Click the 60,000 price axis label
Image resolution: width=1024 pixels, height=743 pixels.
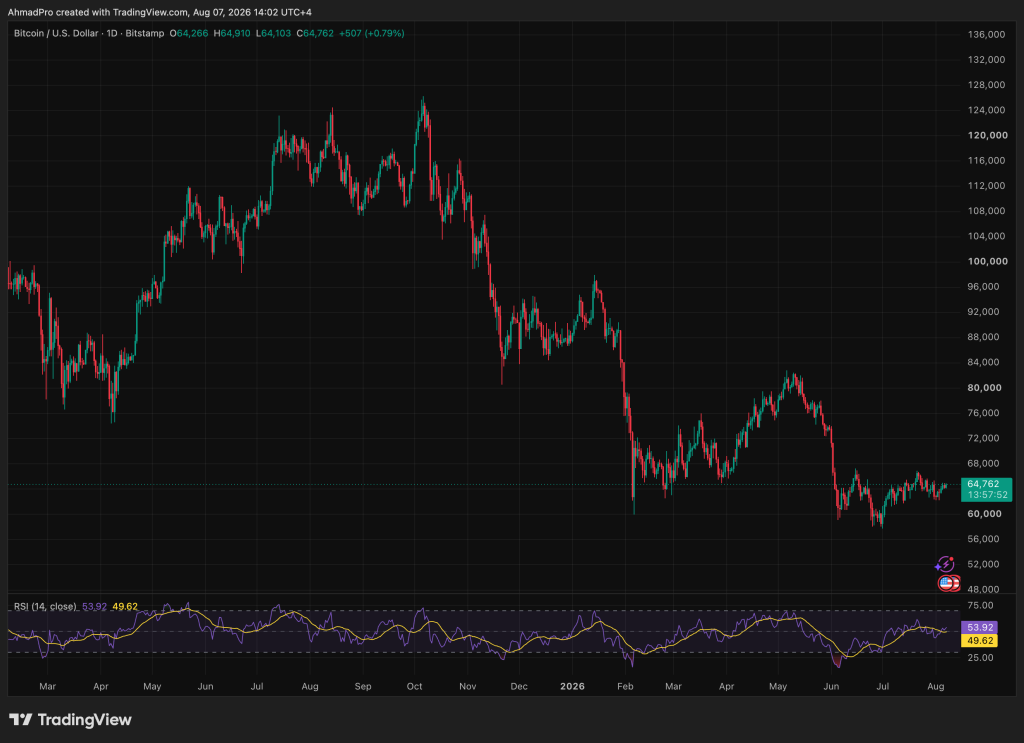[x=984, y=514]
